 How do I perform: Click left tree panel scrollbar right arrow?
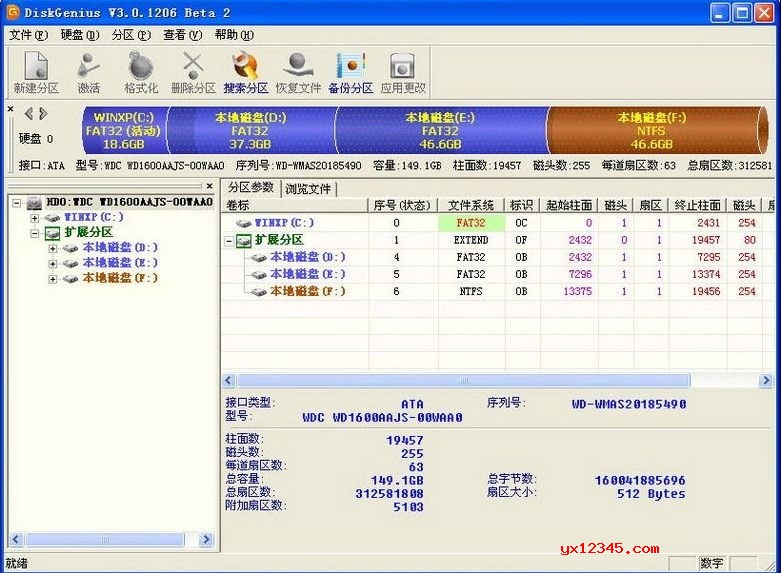(x=206, y=540)
